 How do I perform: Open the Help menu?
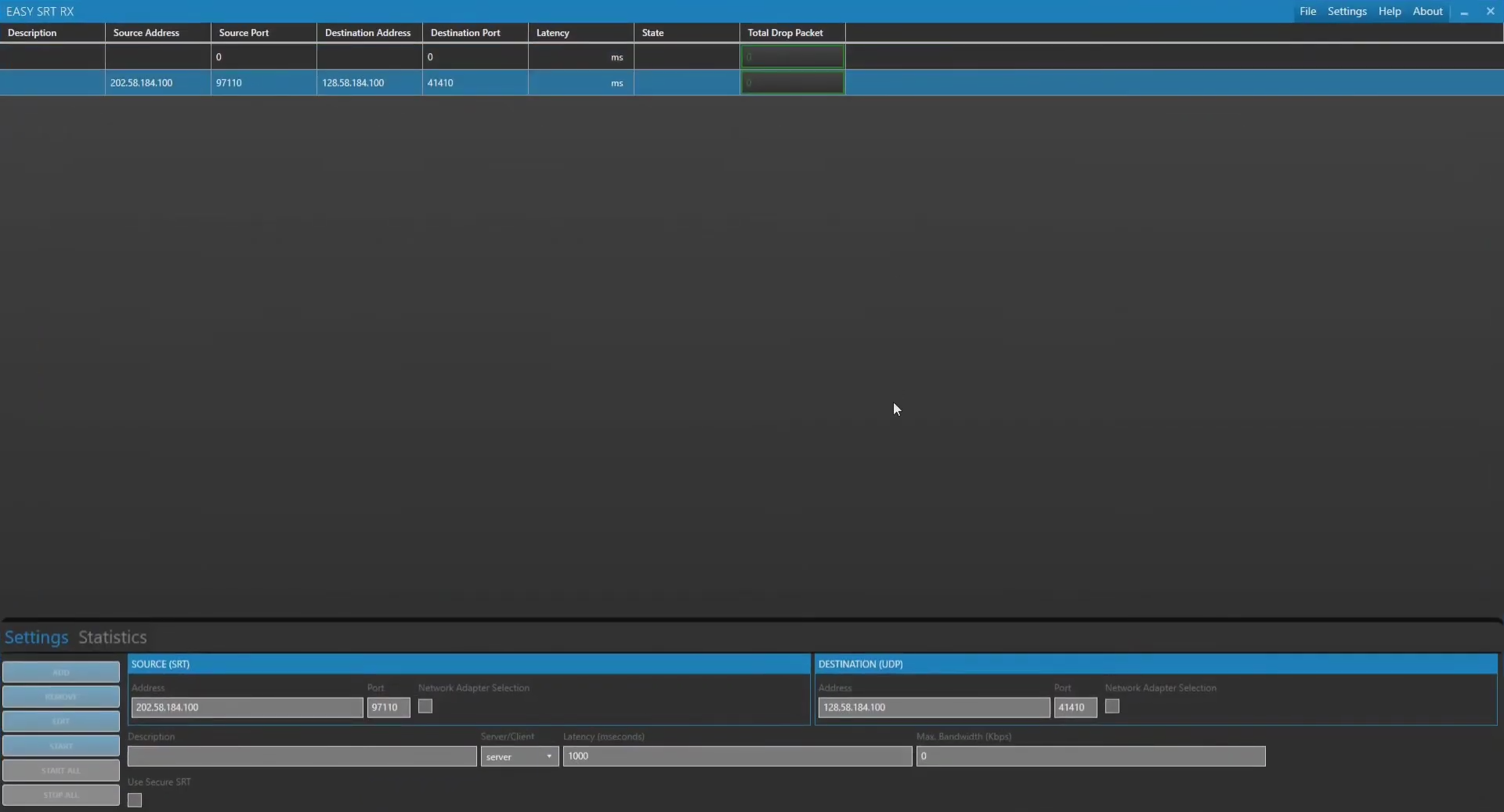(x=1390, y=11)
